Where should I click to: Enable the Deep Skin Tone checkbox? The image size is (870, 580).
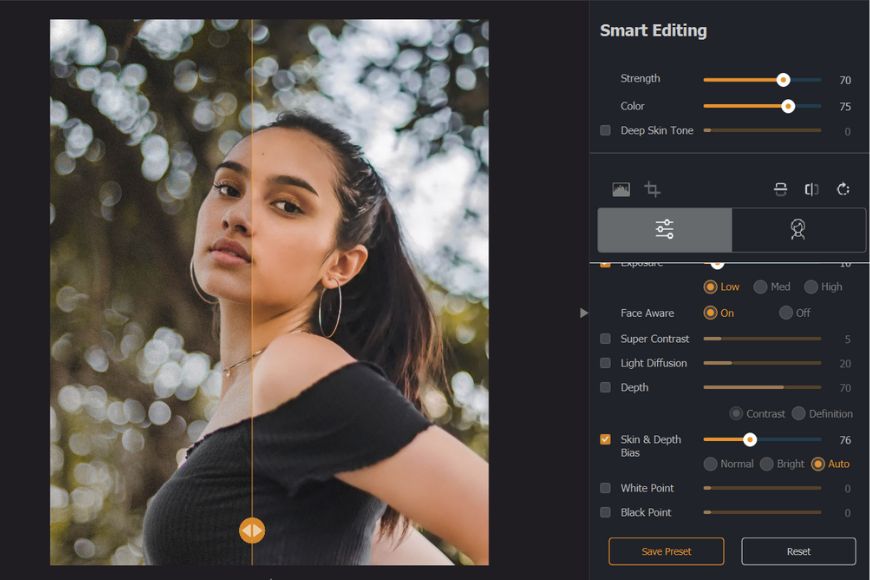tap(605, 130)
